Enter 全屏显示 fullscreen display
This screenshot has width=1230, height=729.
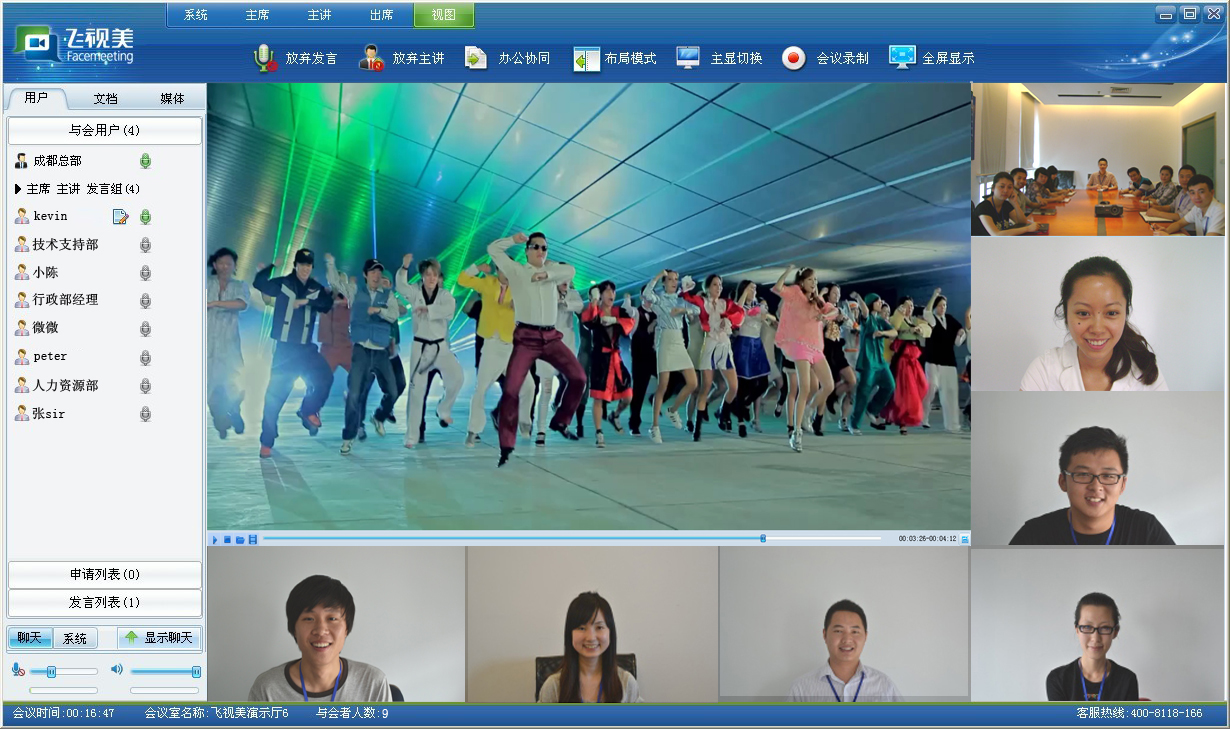(x=902, y=58)
